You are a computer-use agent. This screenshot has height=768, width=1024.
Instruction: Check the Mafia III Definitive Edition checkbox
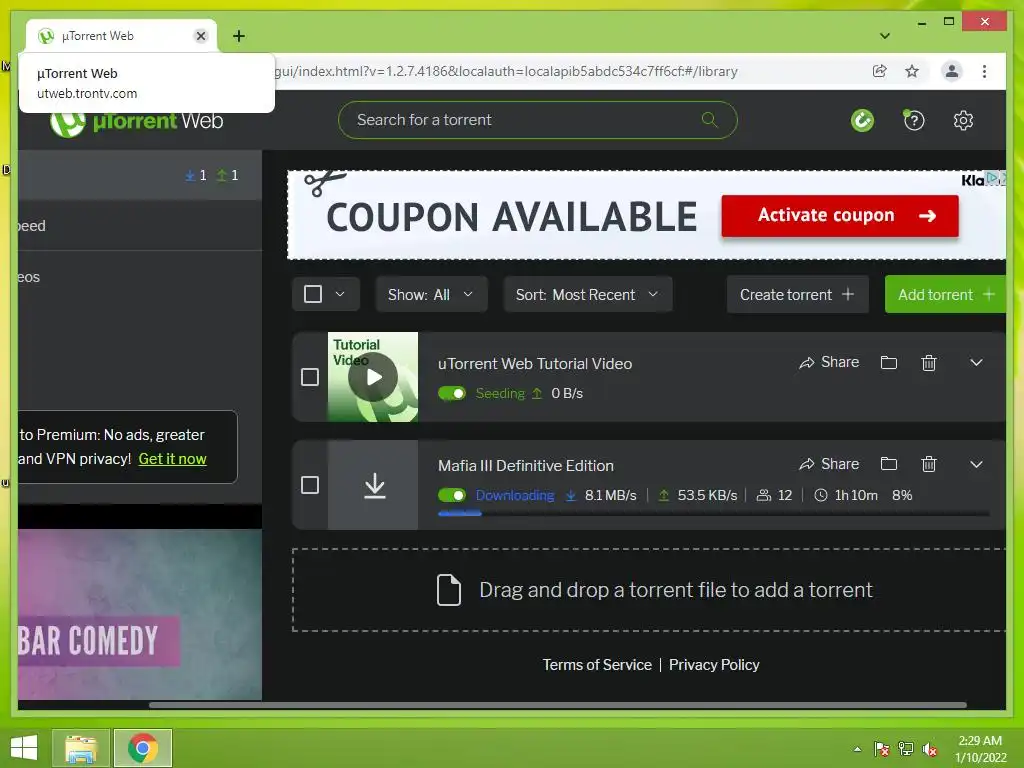310,485
